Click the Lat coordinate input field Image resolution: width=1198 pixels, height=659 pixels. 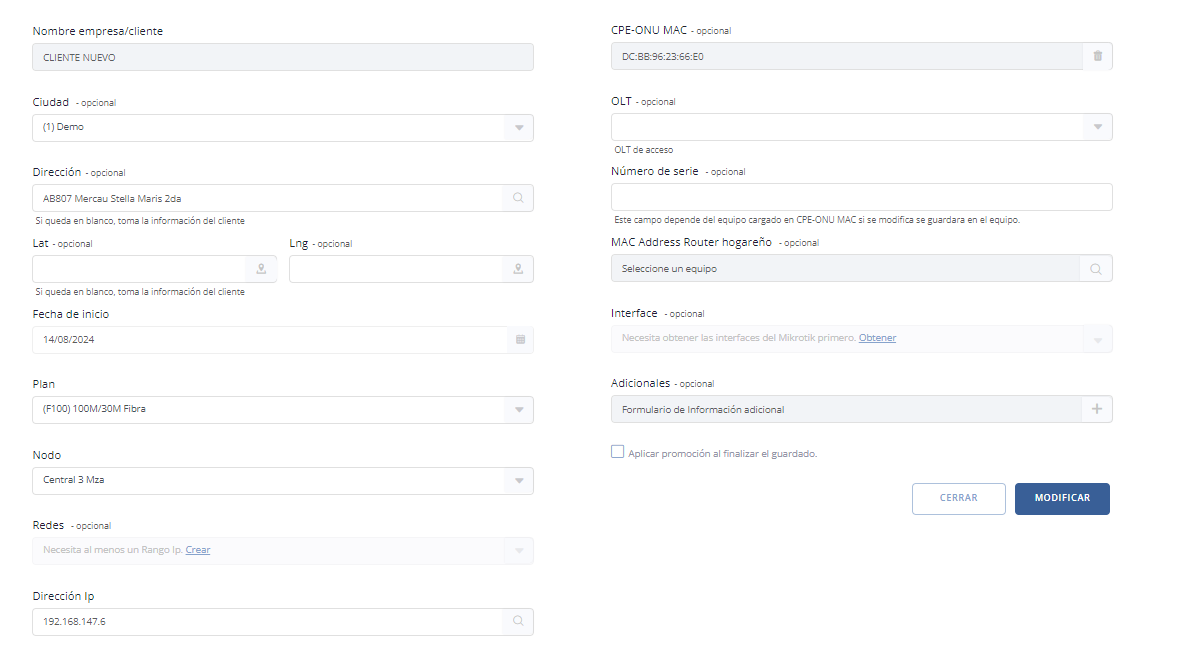(138, 269)
